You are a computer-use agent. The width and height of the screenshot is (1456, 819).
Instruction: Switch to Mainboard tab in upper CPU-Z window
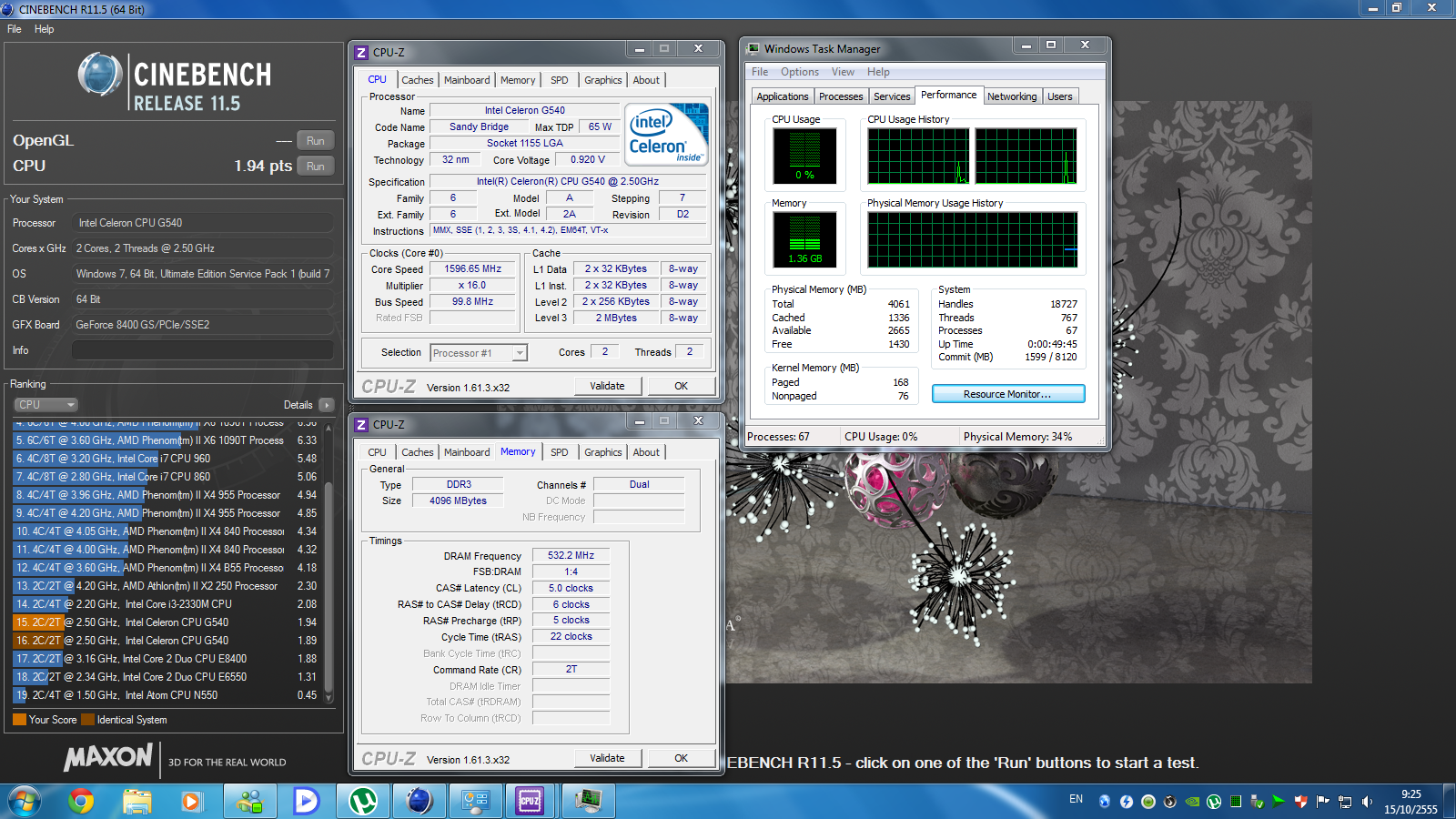click(467, 80)
